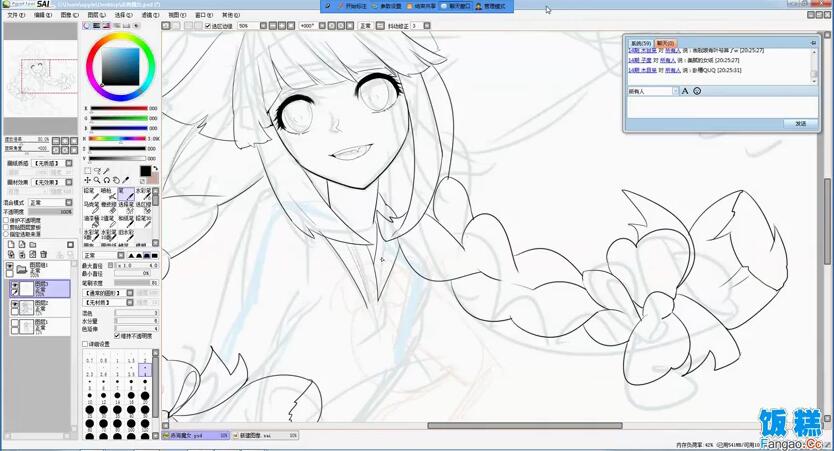This screenshot has width=834, height=451.
Task: Create a new normal layer
Action: pyautogui.click(x=11, y=245)
